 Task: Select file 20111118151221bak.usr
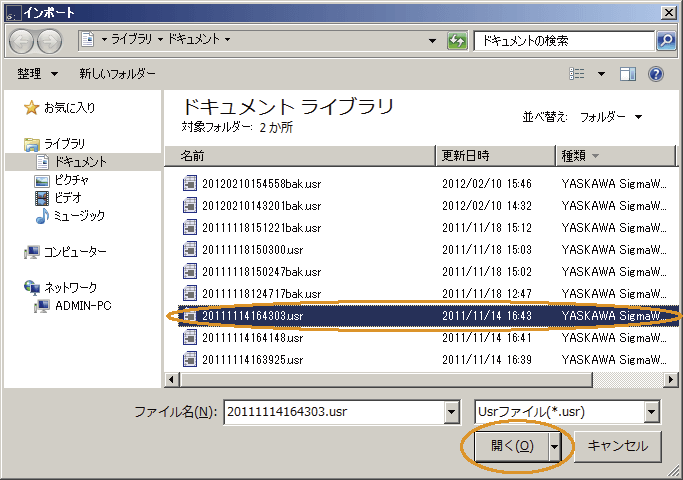click(x=261, y=228)
